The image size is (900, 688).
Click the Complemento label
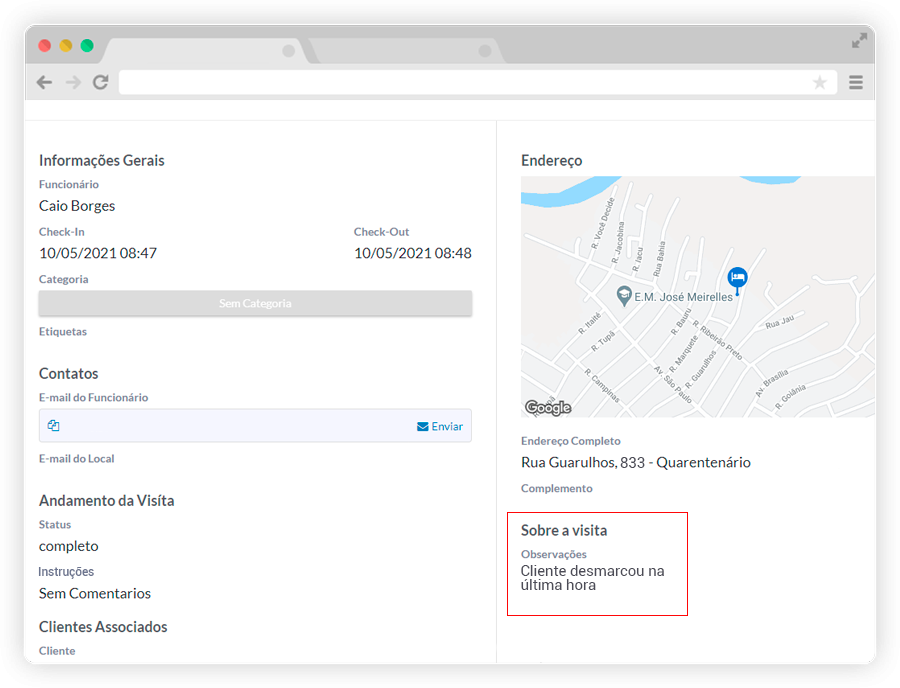point(557,488)
